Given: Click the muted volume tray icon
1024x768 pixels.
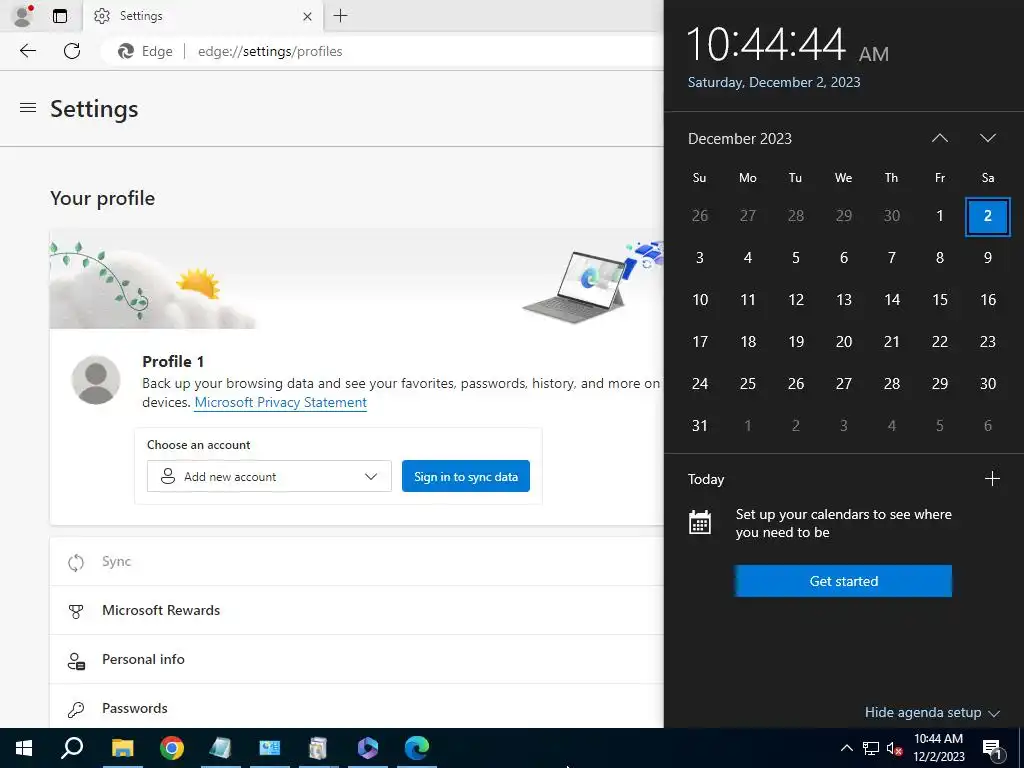Looking at the screenshot, I should click(x=895, y=748).
